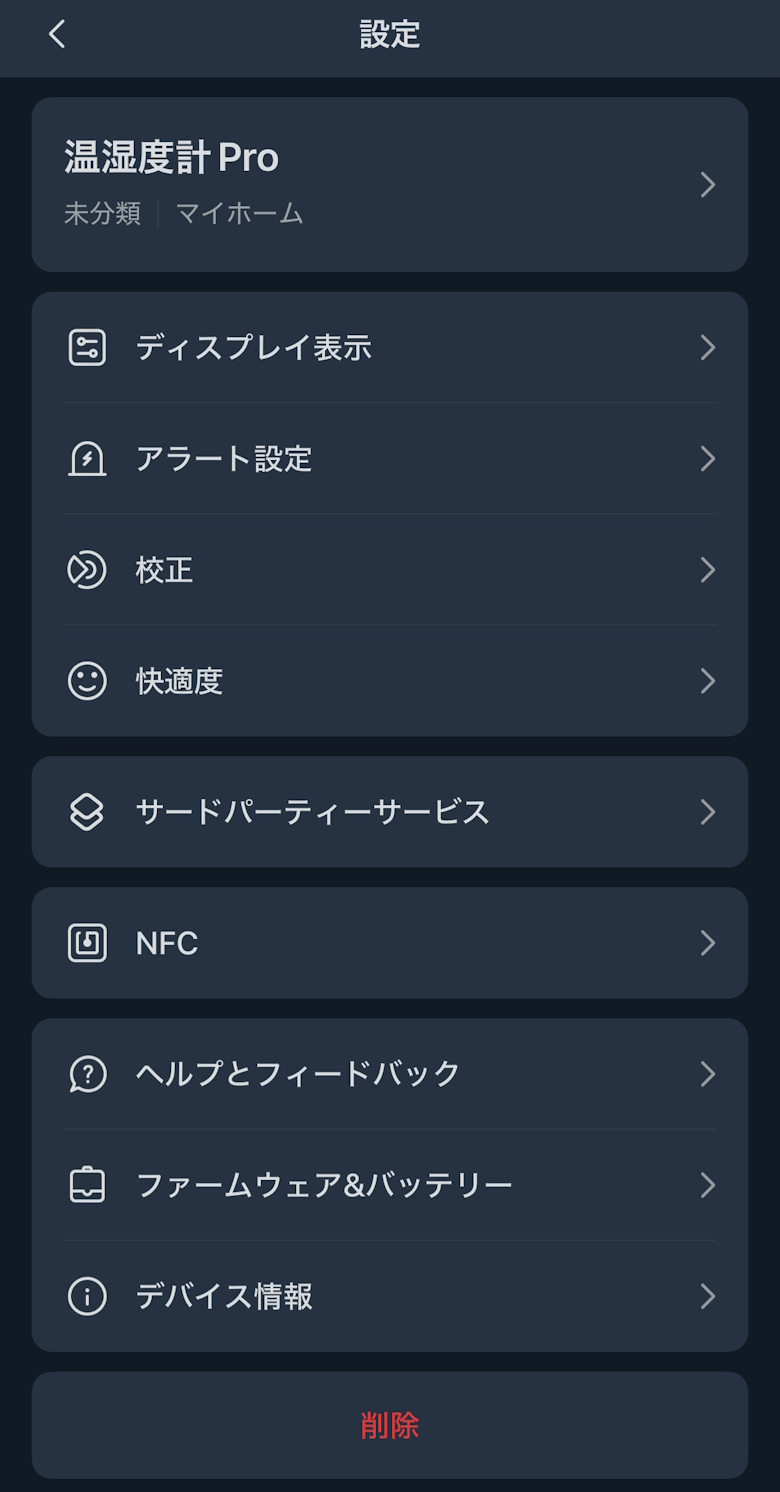Tap the 温湿度計 Pro device name

tap(172, 158)
